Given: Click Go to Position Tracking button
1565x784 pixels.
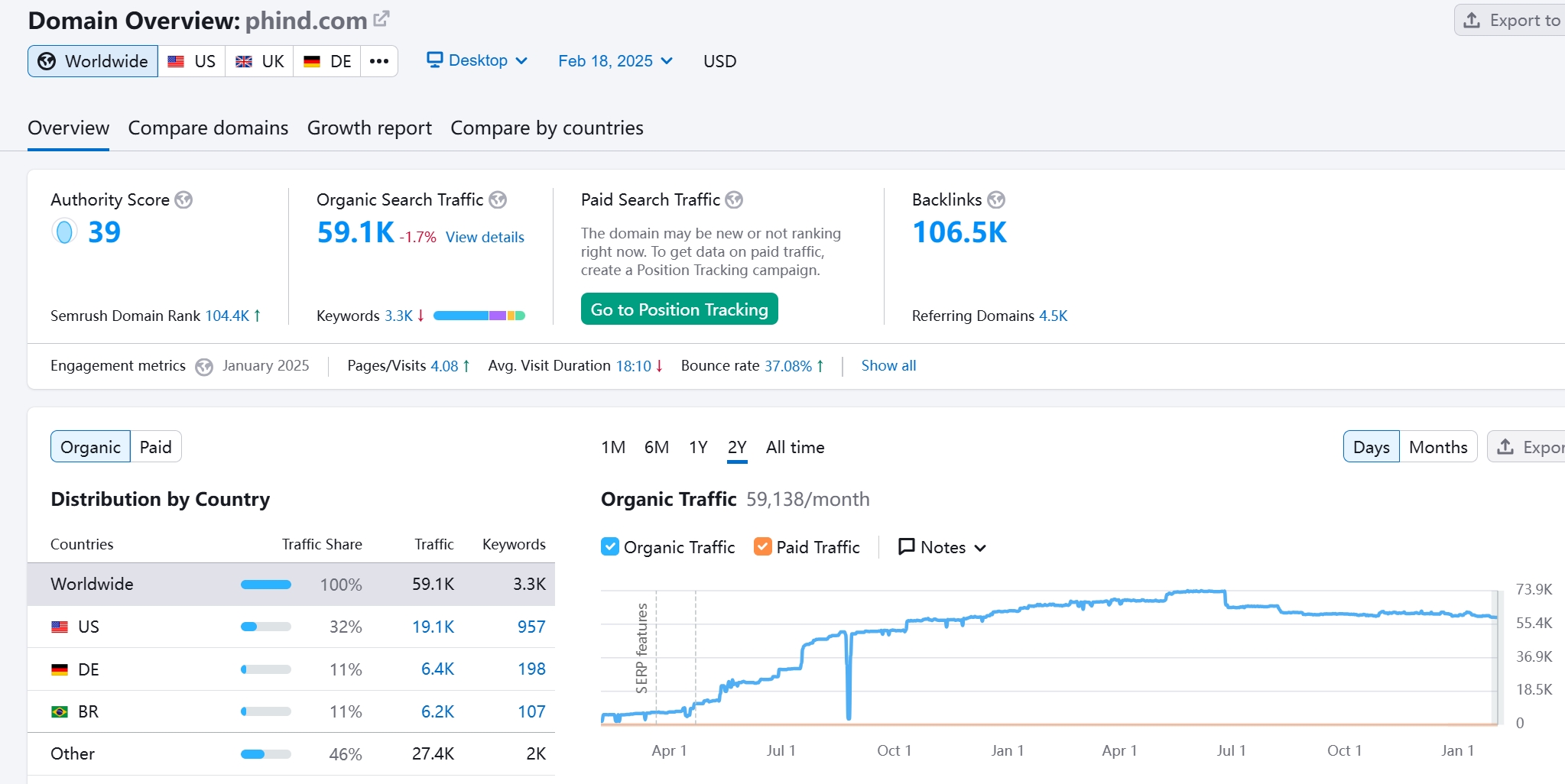Looking at the screenshot, I should click(x=679, y=309).
